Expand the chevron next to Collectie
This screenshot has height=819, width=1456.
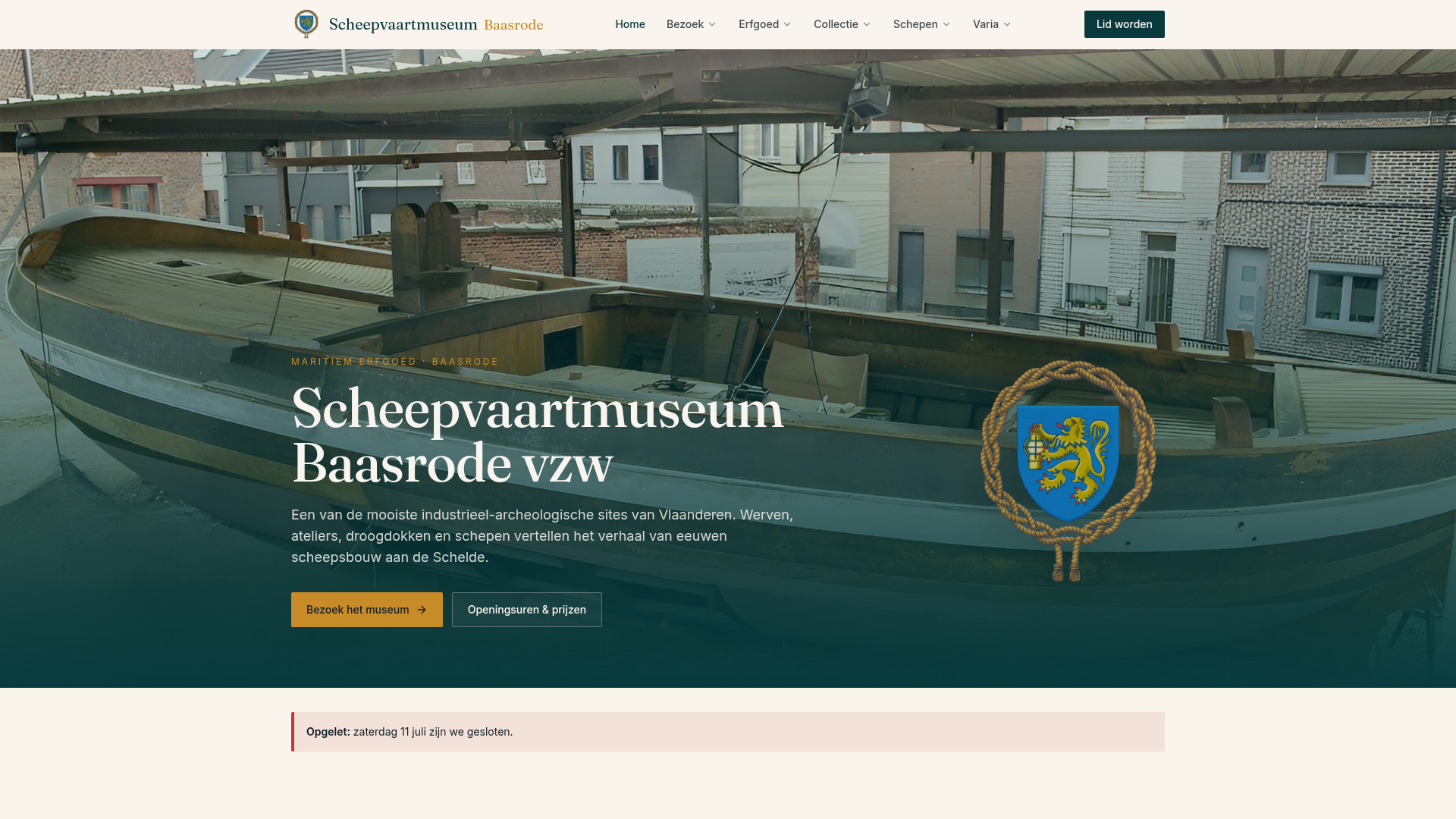(867, 24)
